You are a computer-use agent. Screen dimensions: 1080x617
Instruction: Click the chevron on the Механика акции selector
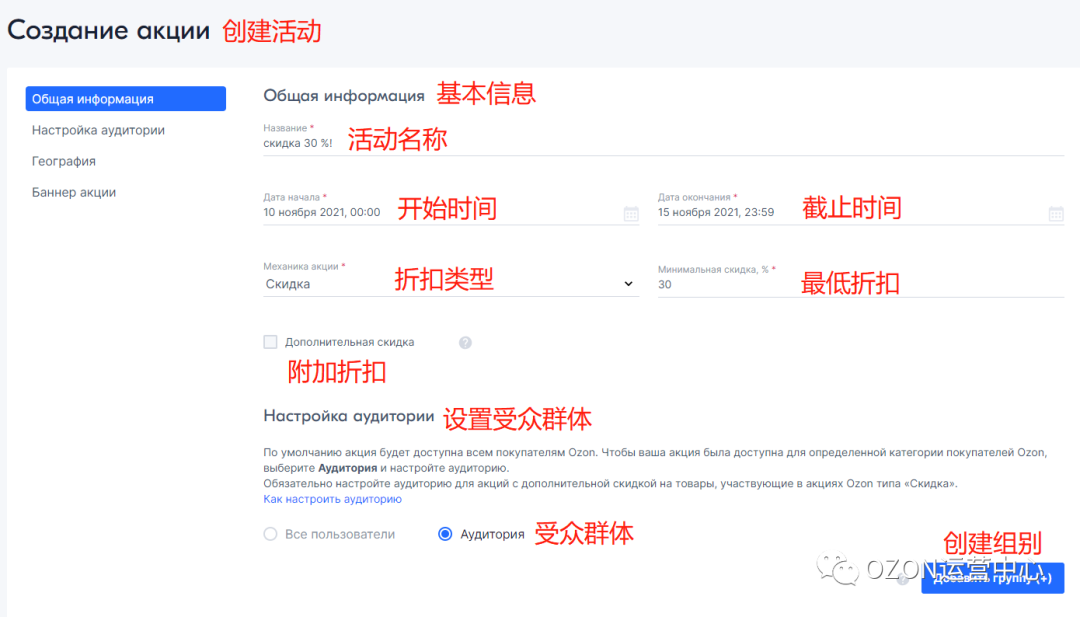point(629,284)
